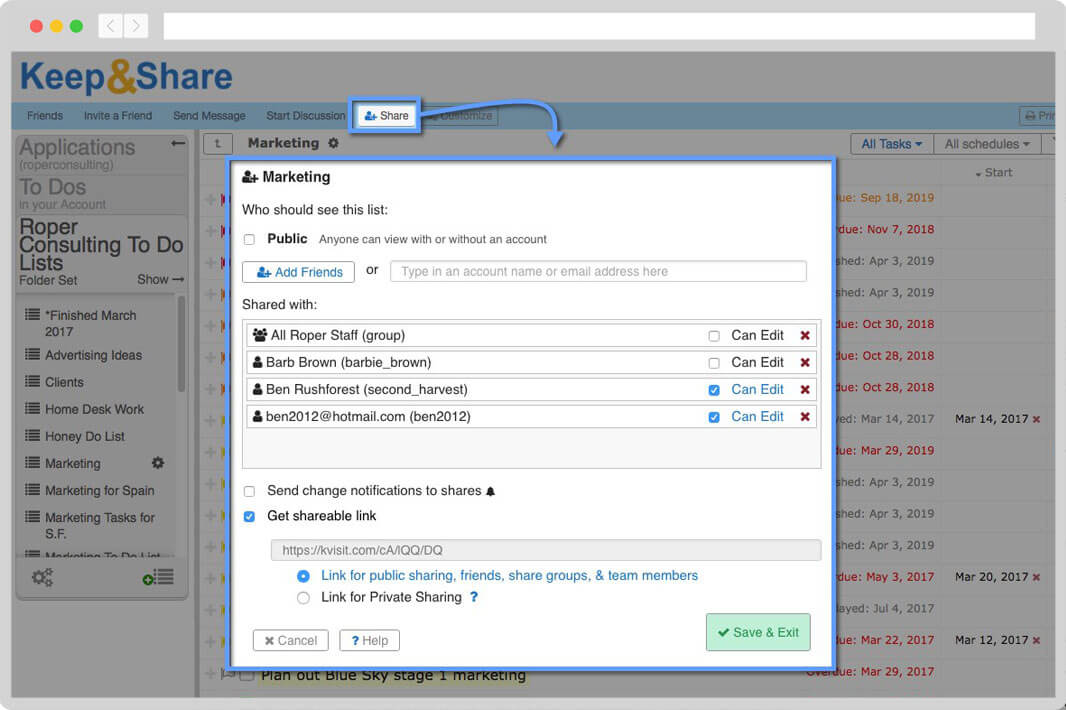Click the small t button near Marketing

[x=218, y=143]
